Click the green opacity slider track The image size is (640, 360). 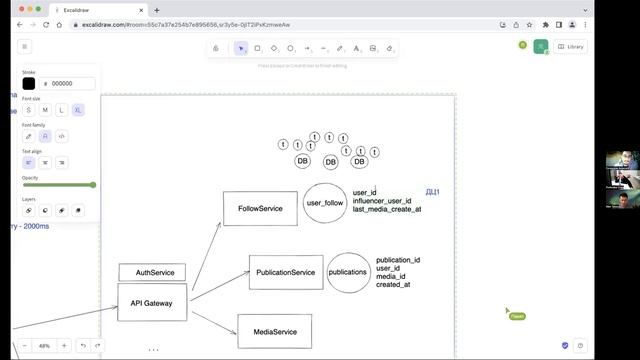click(x=59, y=185)
